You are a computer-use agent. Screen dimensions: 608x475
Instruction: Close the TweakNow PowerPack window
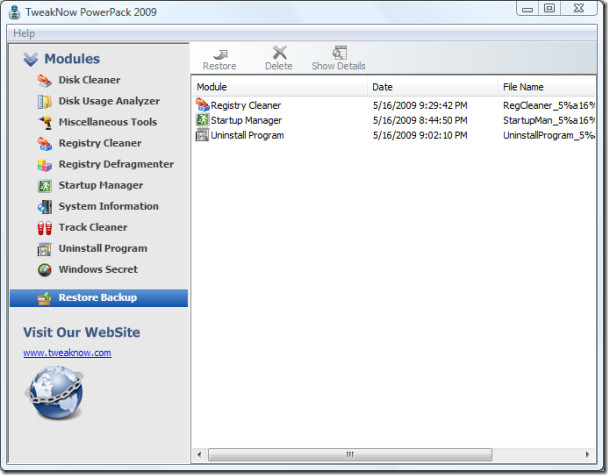(x=579, y=8)
